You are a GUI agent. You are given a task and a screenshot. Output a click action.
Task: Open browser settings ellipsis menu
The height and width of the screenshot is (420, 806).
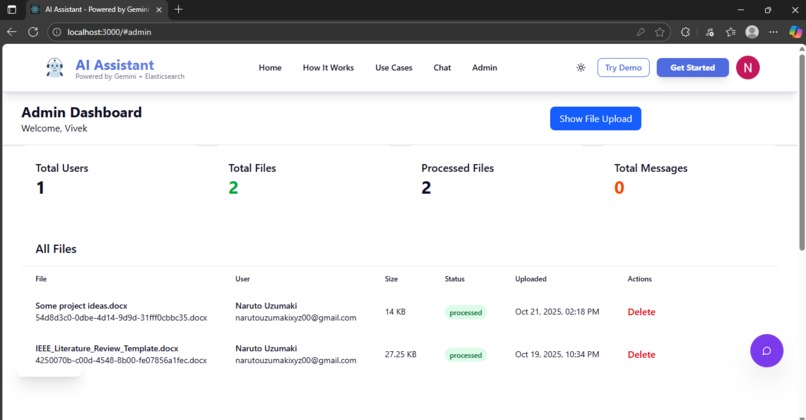point(773,32)
